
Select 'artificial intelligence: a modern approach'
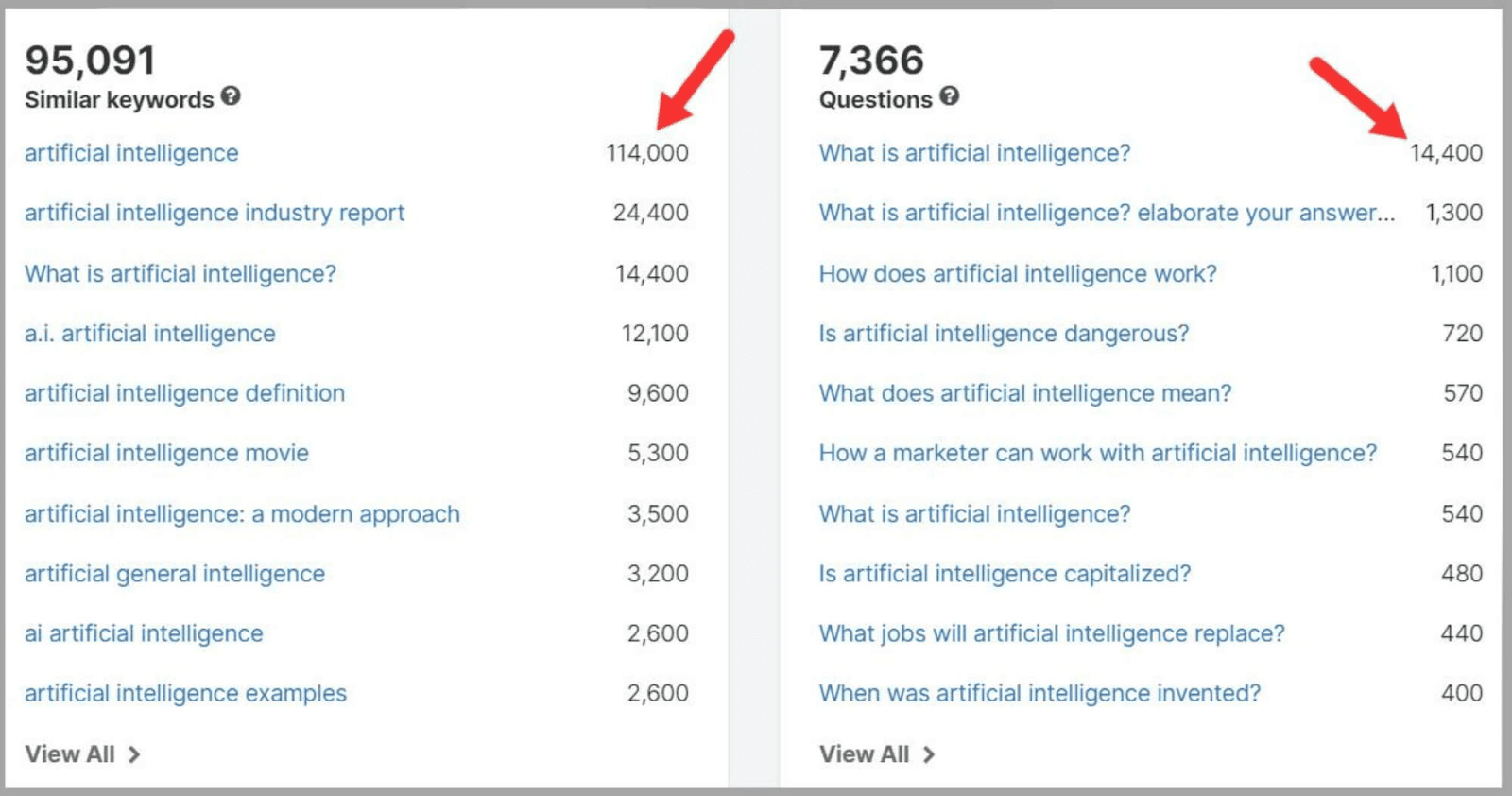click(x=242, y=513)
